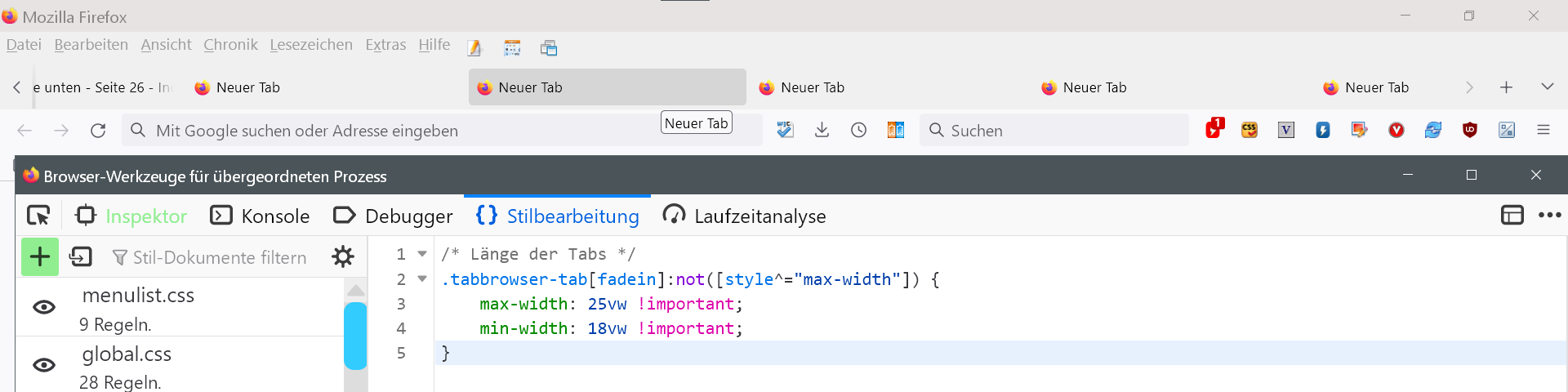This screenshot has width=1568, height=392.
Task: Select the menulist.css style sheet
Action: [x=139, y=296]
